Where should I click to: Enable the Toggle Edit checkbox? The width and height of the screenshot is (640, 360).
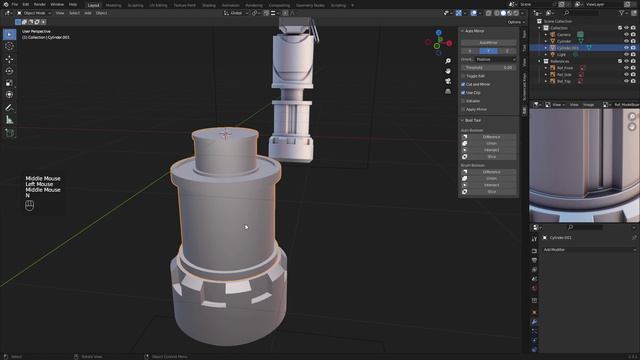coord(463,76)
